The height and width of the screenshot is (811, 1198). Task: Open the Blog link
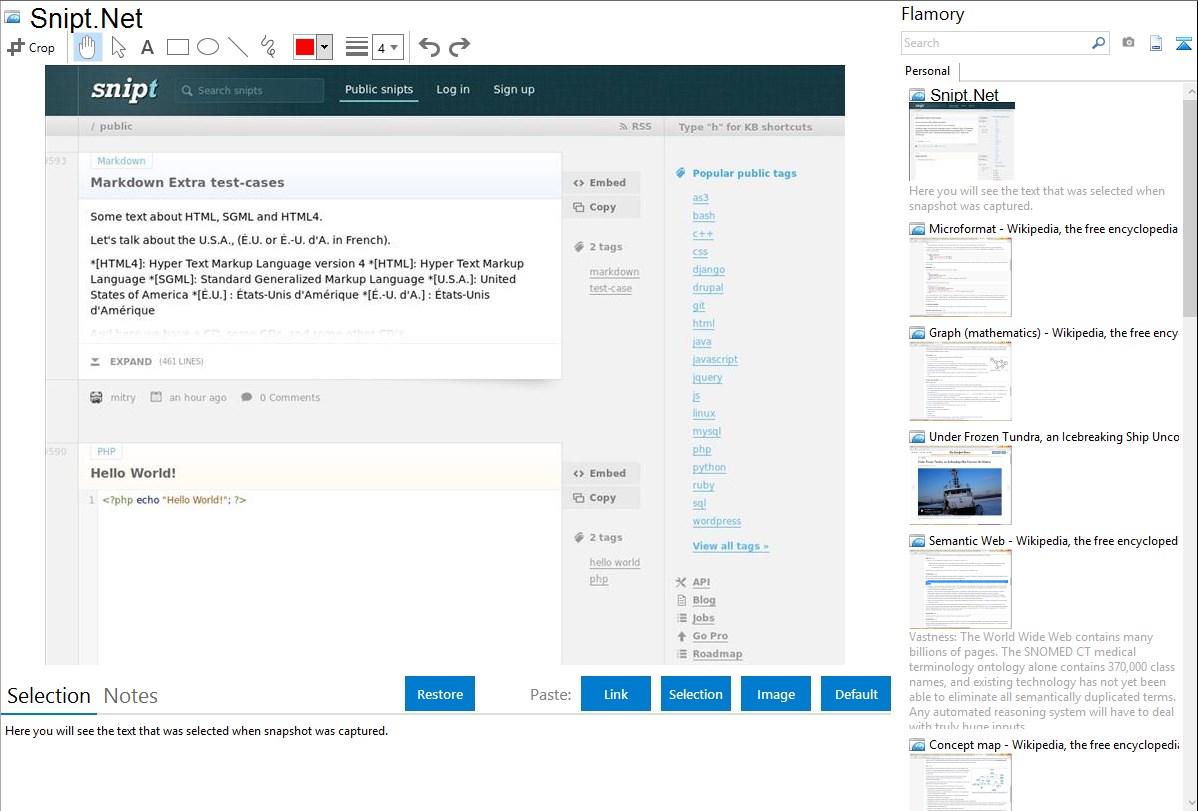tap(704, 600)
